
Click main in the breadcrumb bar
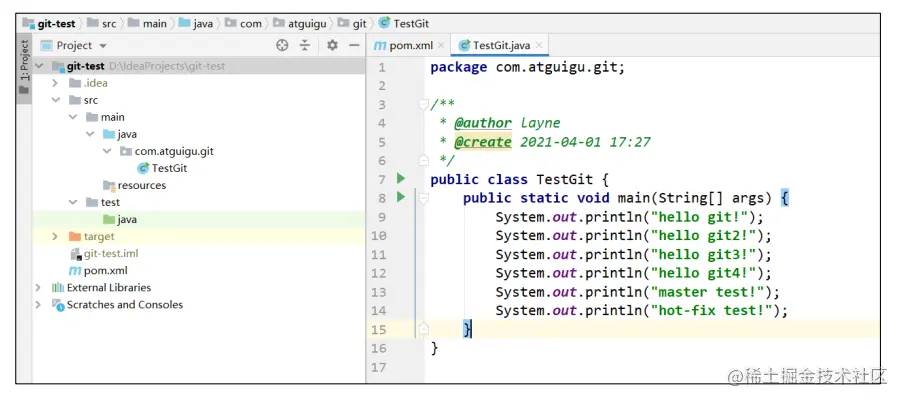(x=155, y=24)
